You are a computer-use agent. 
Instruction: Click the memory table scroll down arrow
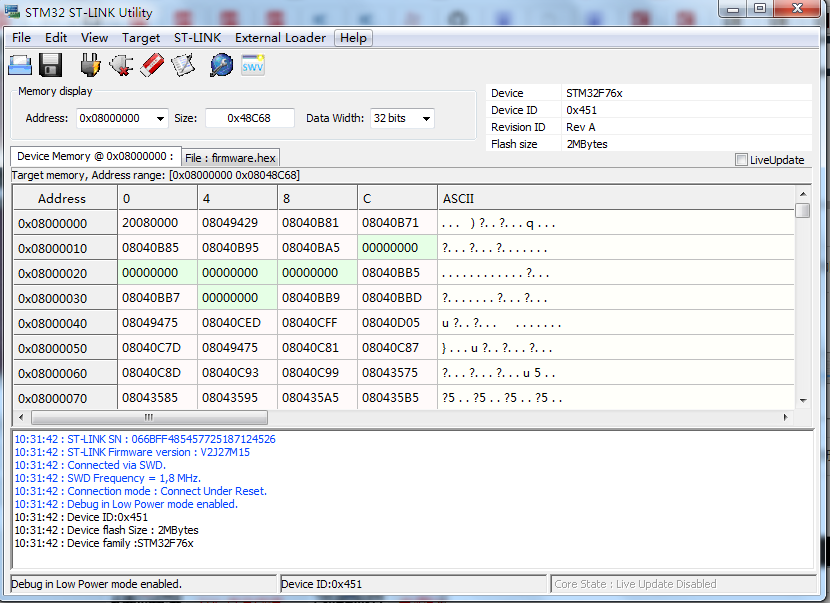coord(803,401)
